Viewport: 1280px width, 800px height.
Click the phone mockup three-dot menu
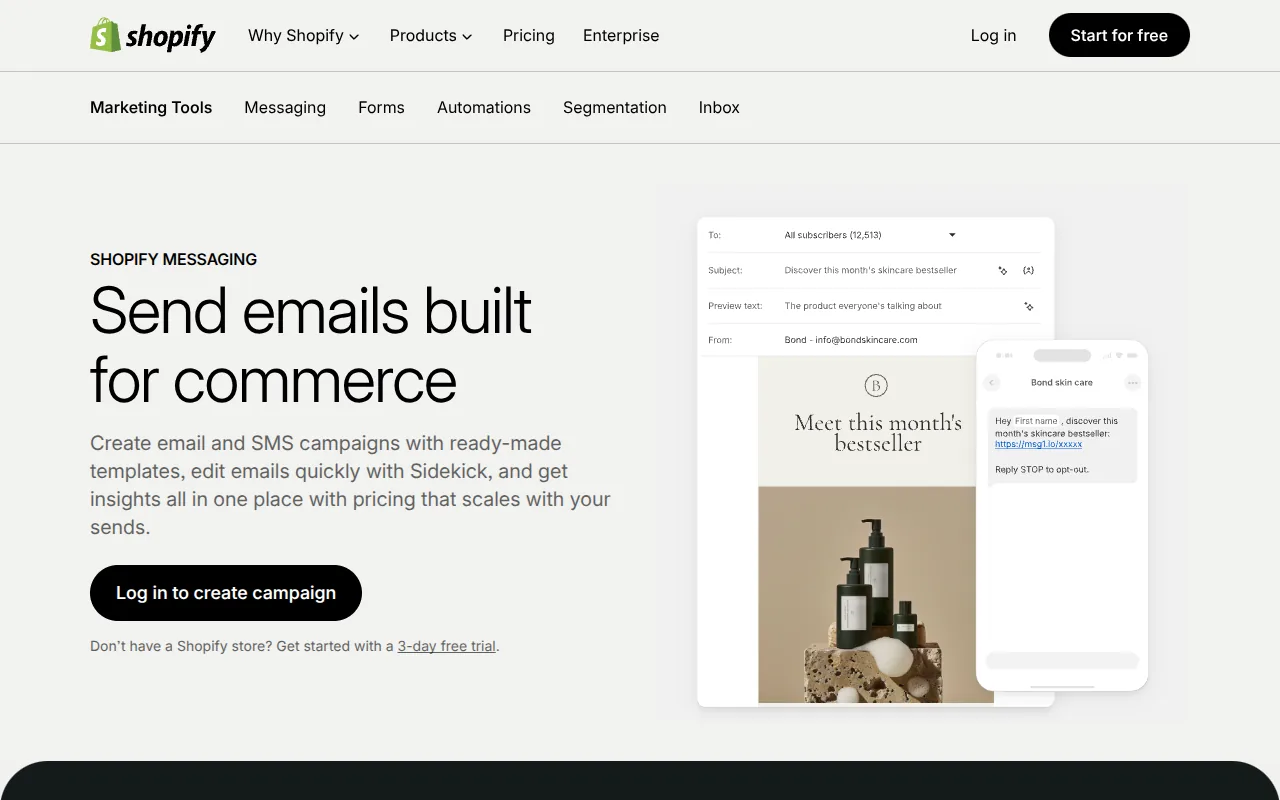pos(1132,382)
